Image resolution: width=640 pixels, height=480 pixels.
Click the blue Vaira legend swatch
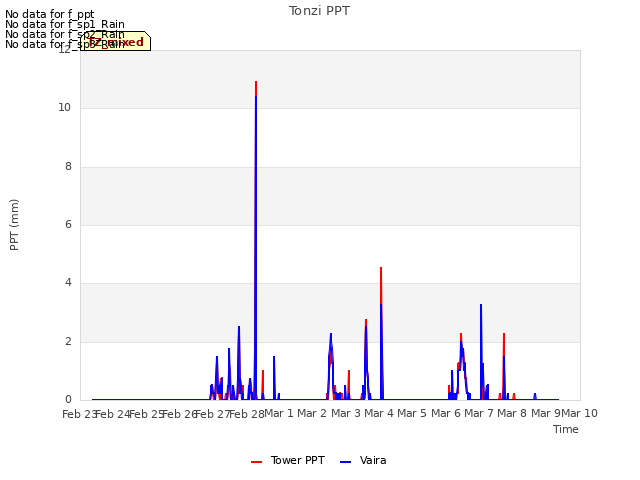coord(345,462)
